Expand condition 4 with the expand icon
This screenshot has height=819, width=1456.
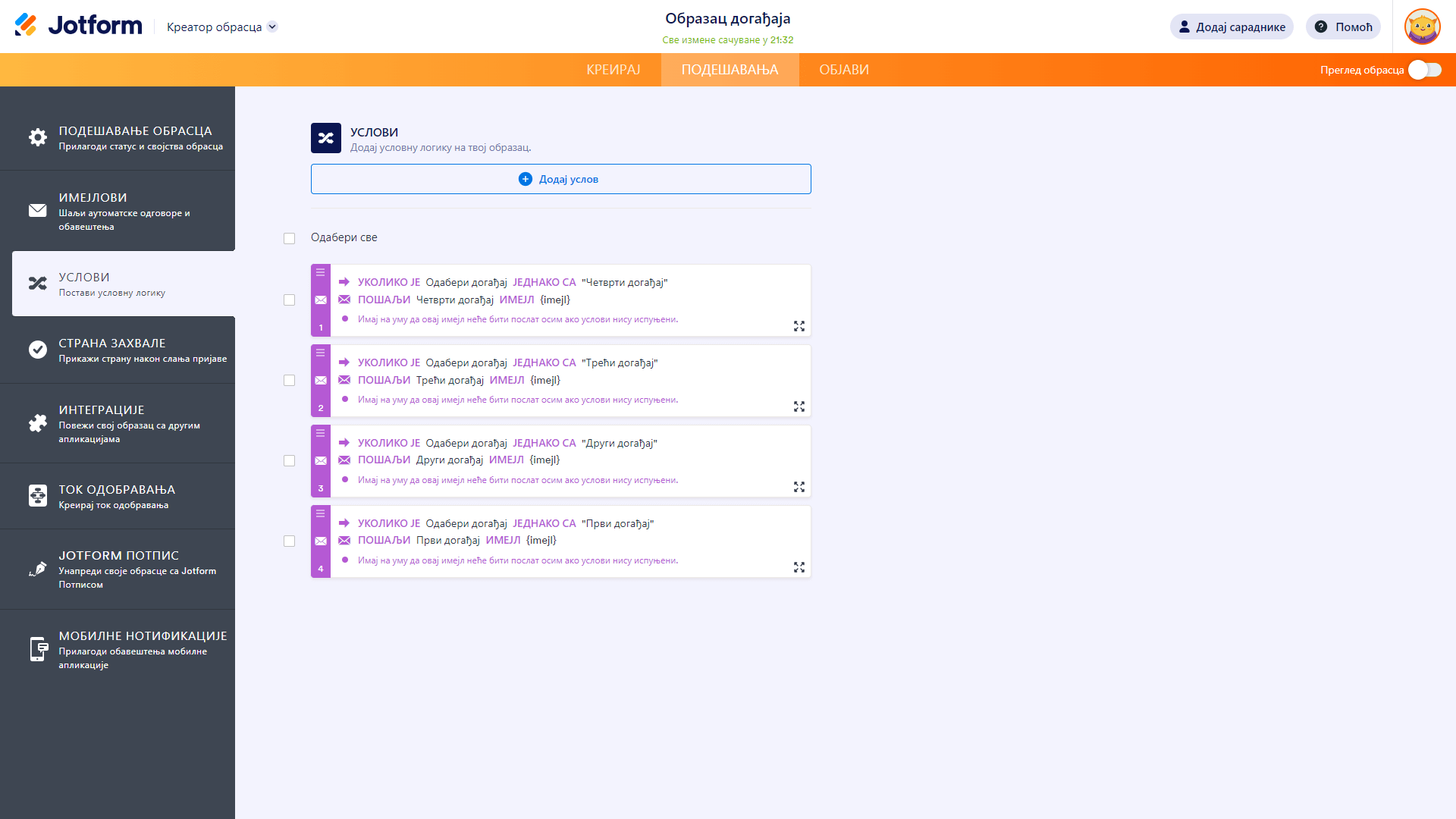point(799,567)
